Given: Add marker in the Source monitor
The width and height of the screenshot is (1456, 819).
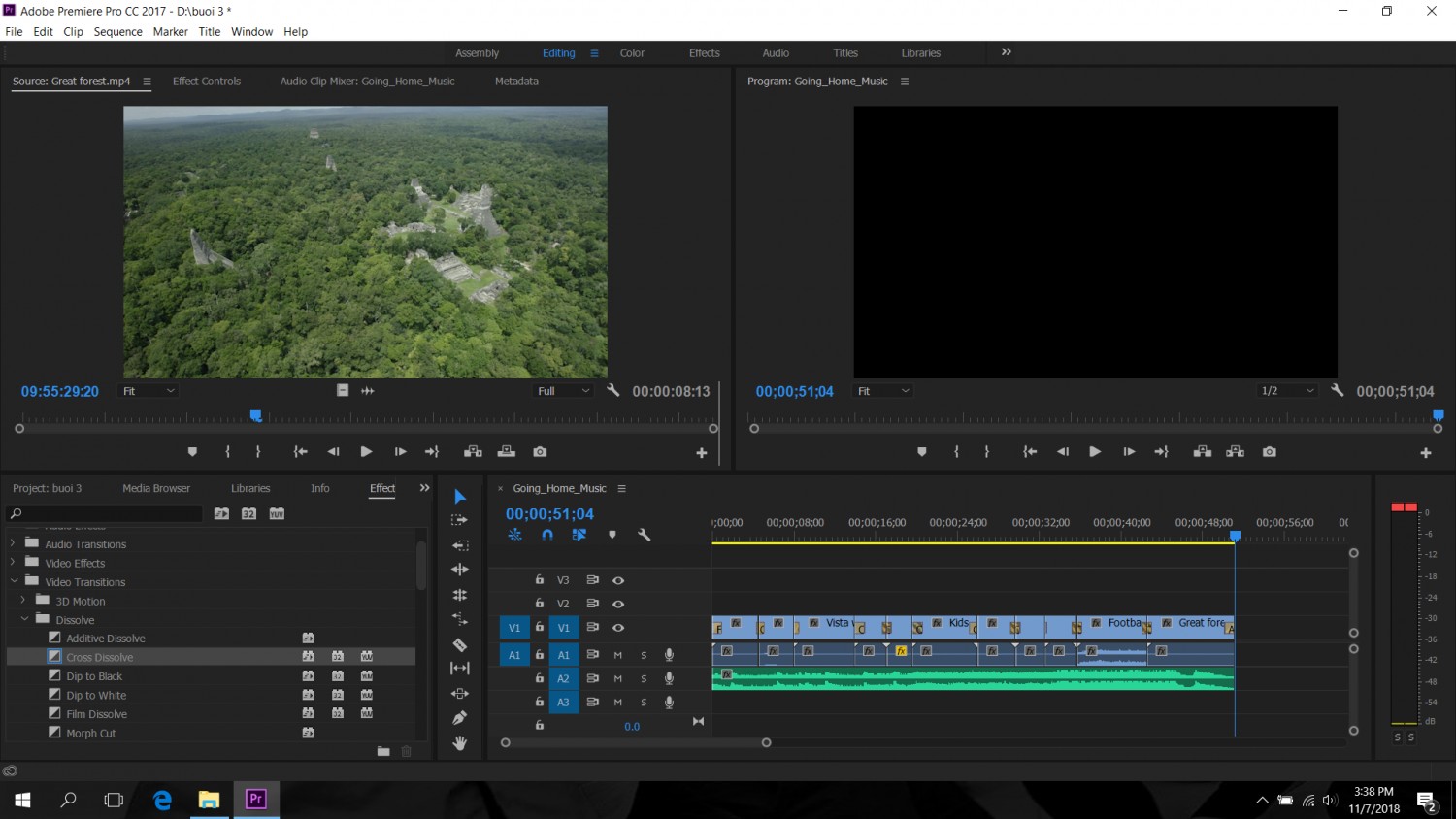Looking at the screenshot, I should pos(192,452).
